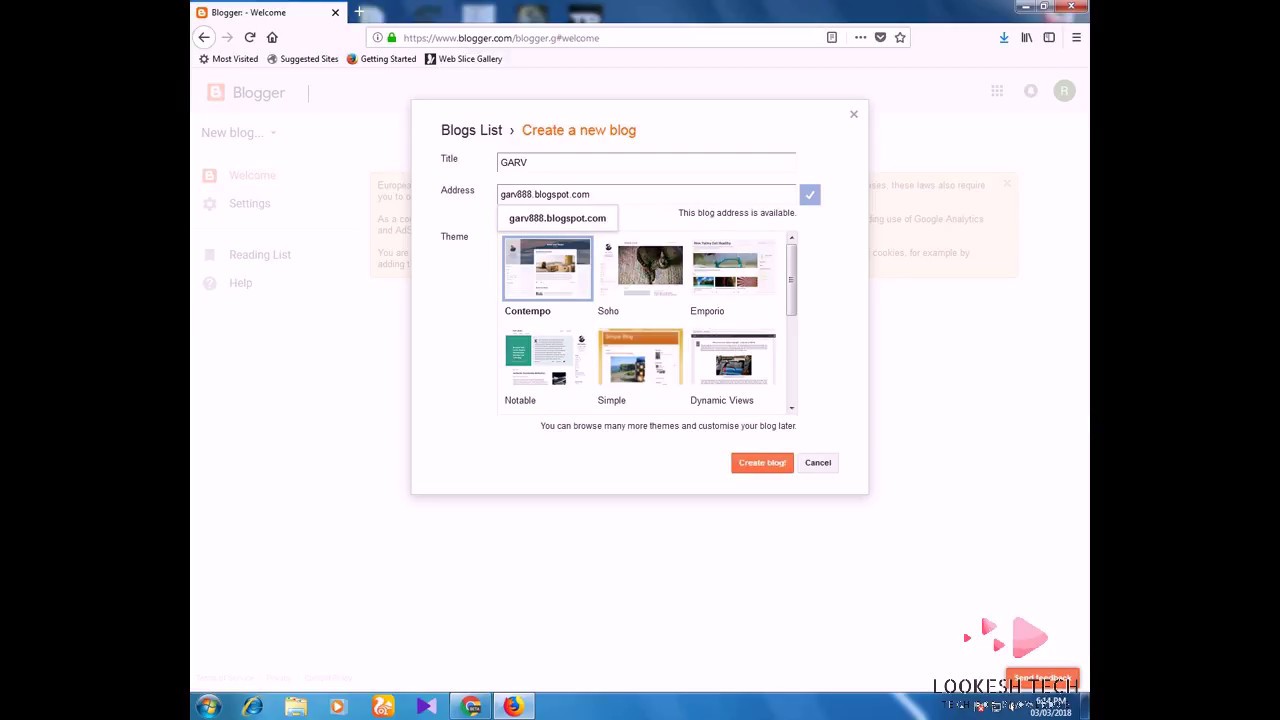The image size is (1280, 720).
Task: Select the Contempo theme thumbnail
Action: click(547, 268)
